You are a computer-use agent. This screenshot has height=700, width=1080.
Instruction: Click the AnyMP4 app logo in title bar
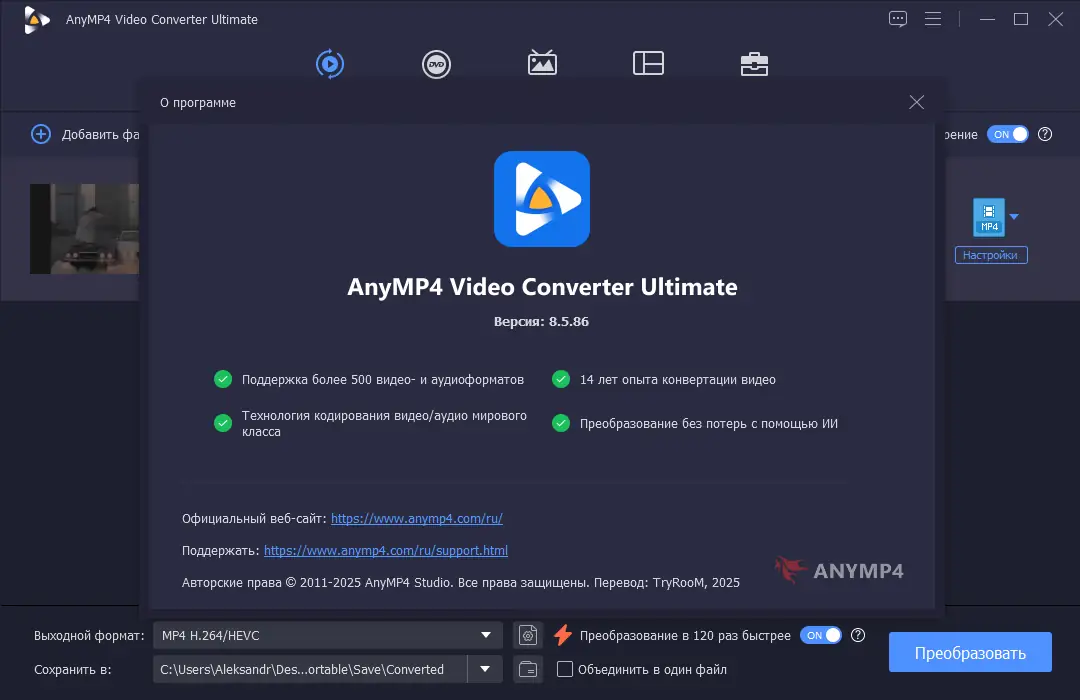click(36, 19)
